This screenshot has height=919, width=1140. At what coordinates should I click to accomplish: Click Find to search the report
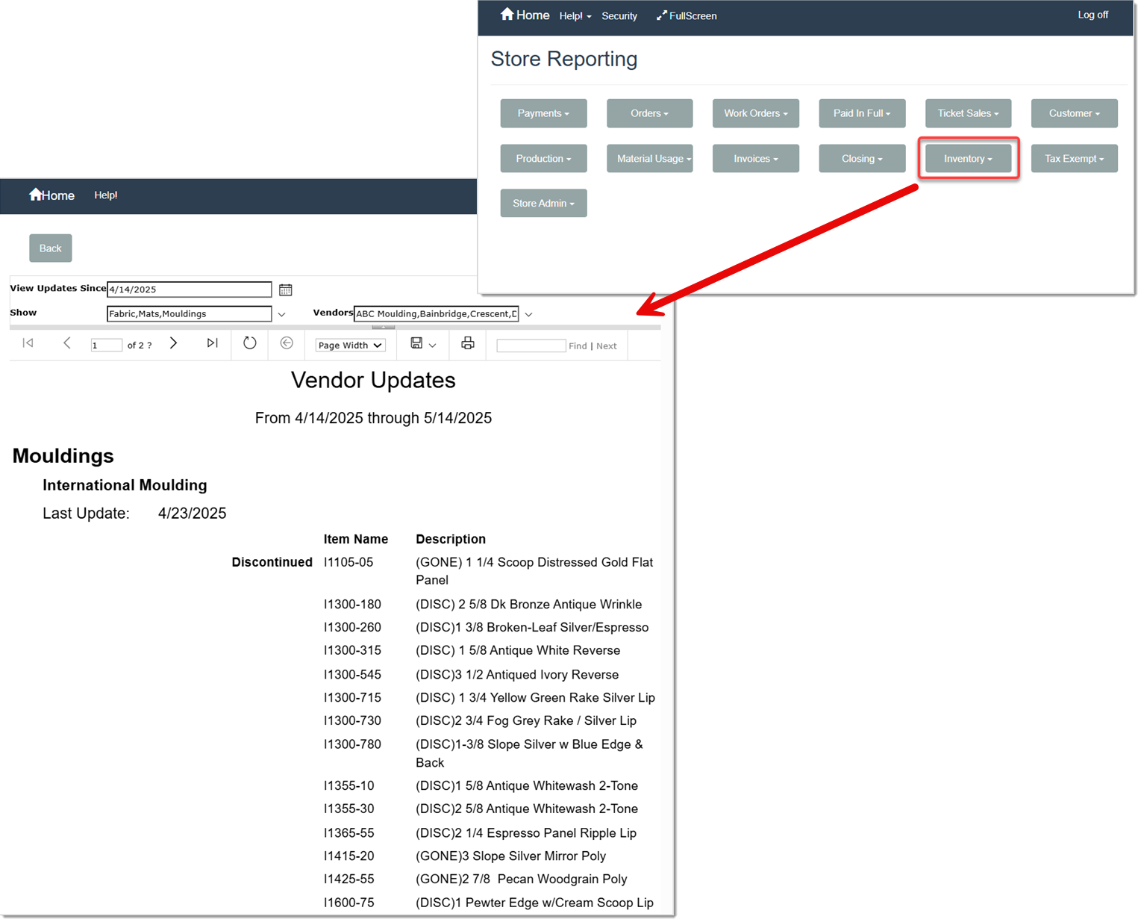coord(578,345)
